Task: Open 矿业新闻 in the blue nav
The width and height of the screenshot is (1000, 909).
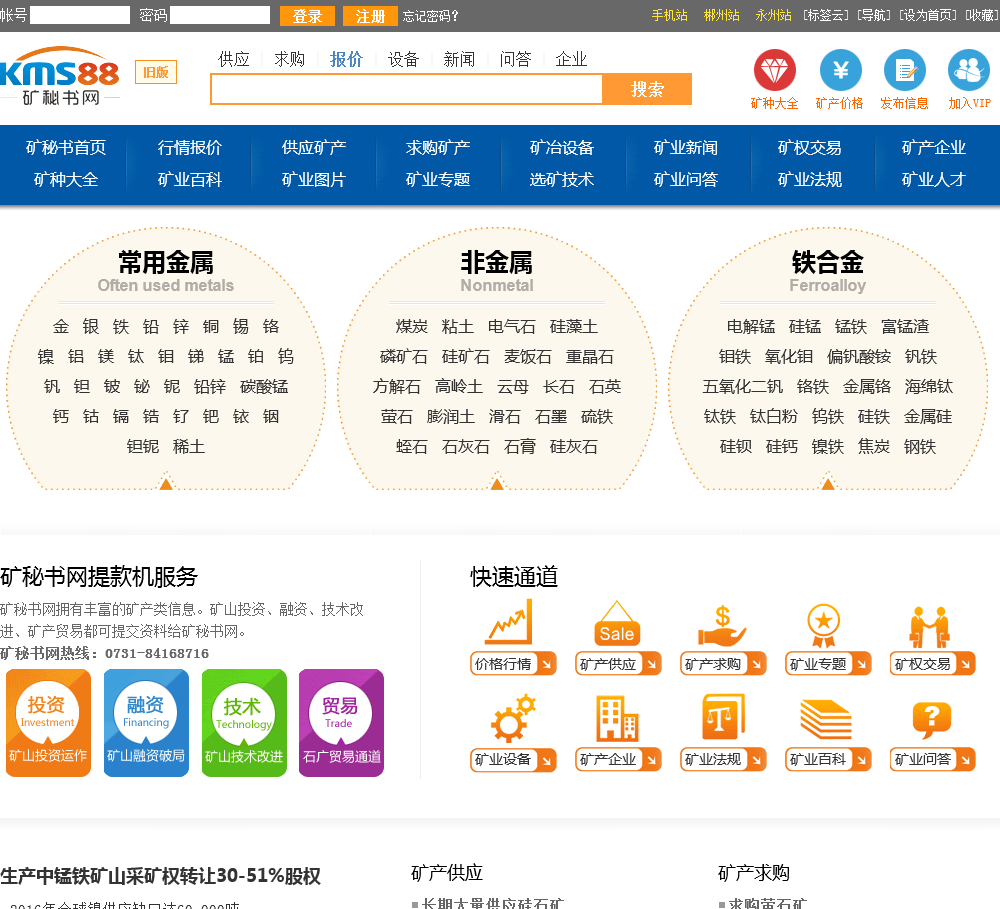Action: 686,147
